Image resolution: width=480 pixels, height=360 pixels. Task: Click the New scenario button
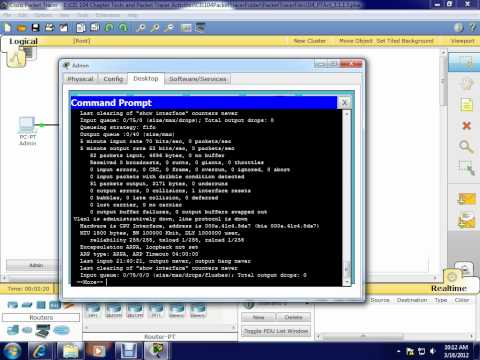click(258, 317)
